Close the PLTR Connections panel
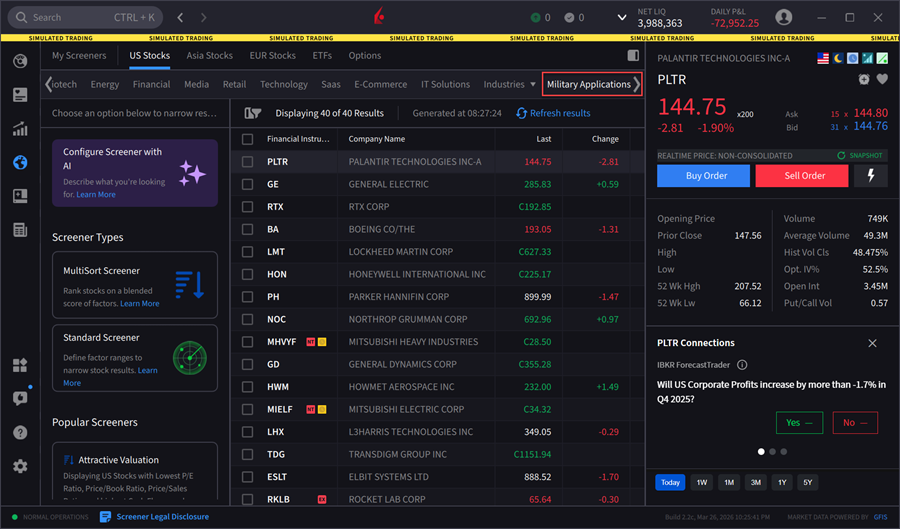Viewport: 900px width, 529px height. [x=872, y=343]
